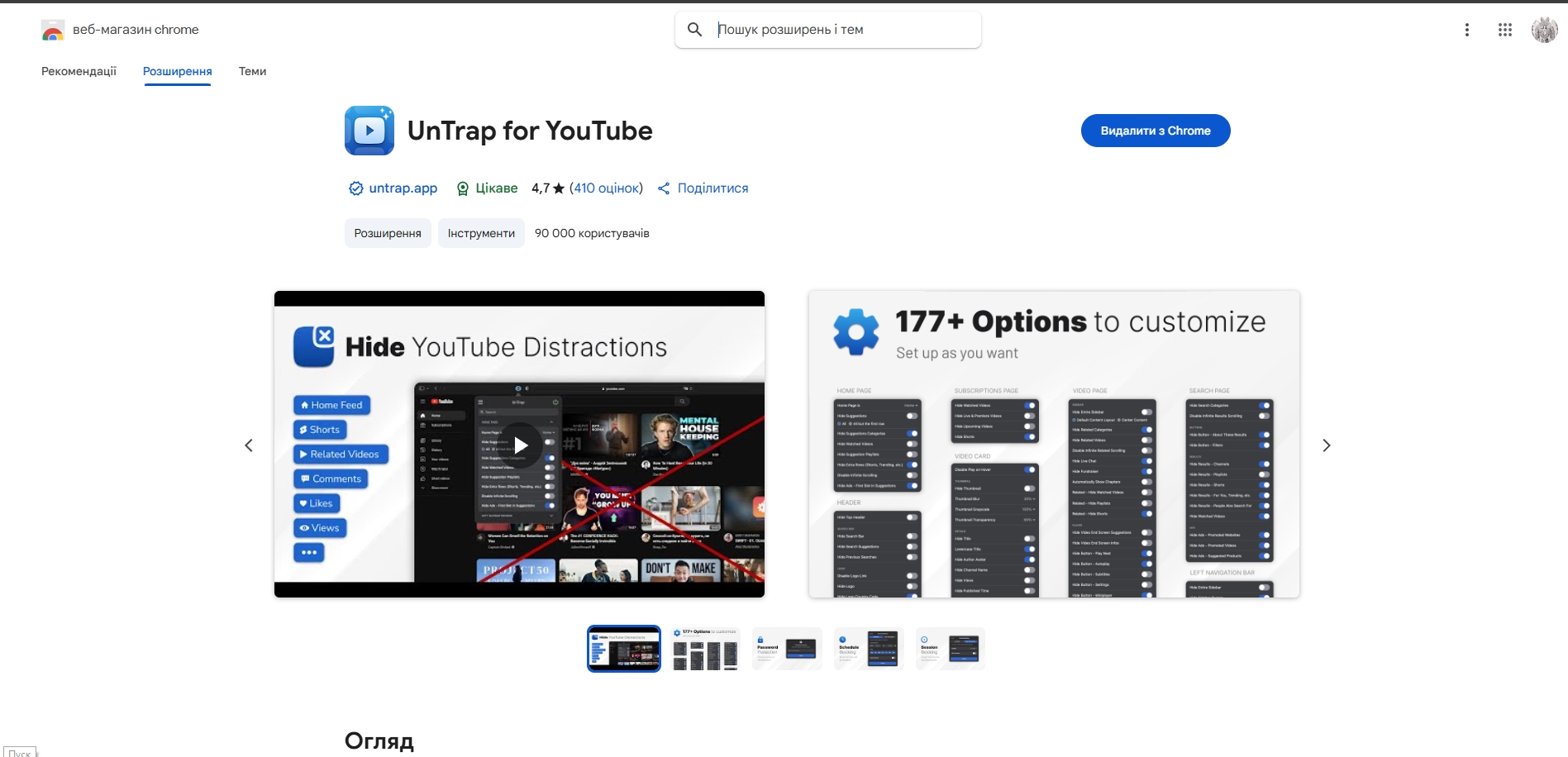Open the 410 оцінок ratings link

tap(607, 188)
